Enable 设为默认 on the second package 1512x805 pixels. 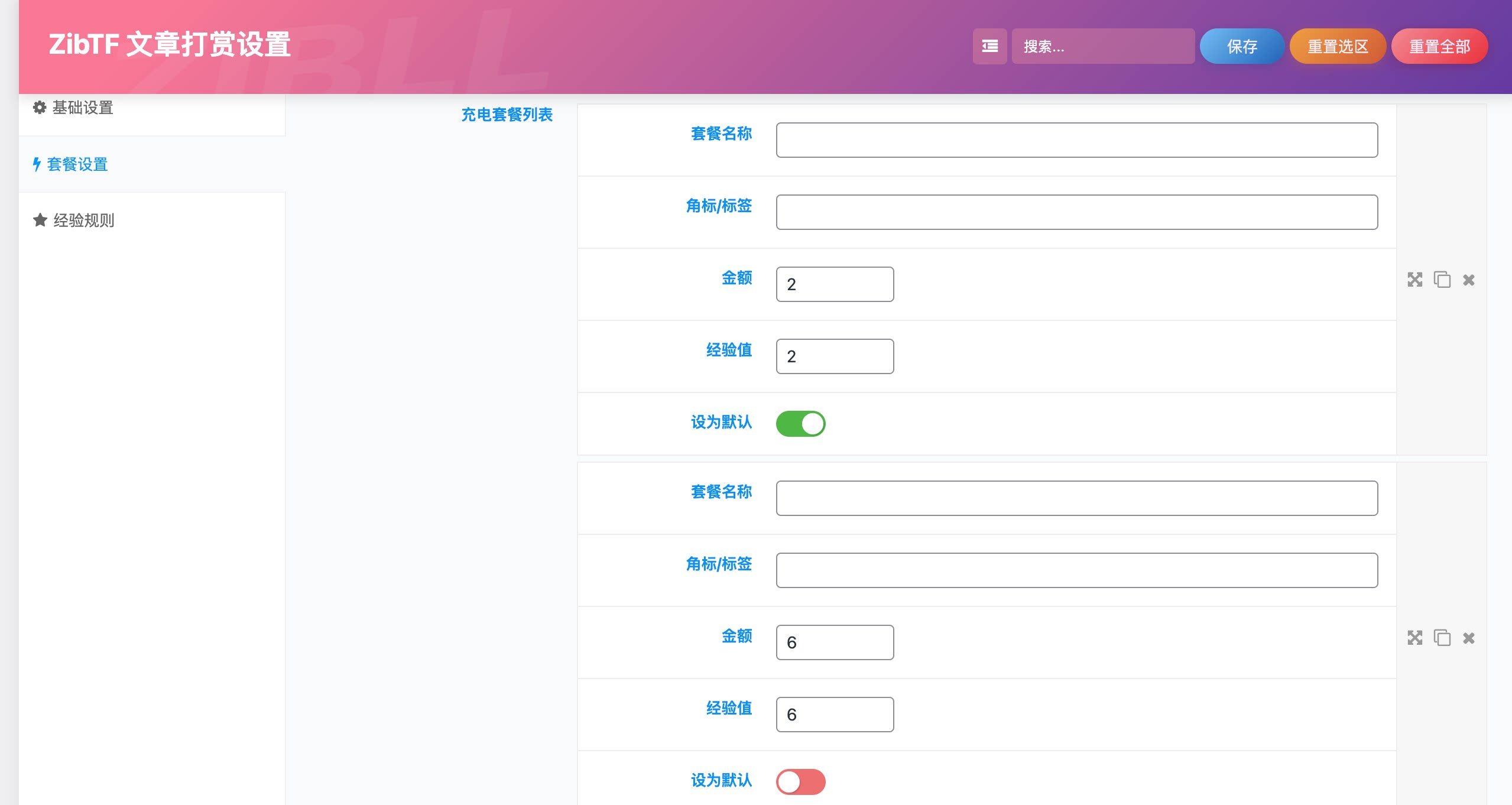(x=801, y=781)
